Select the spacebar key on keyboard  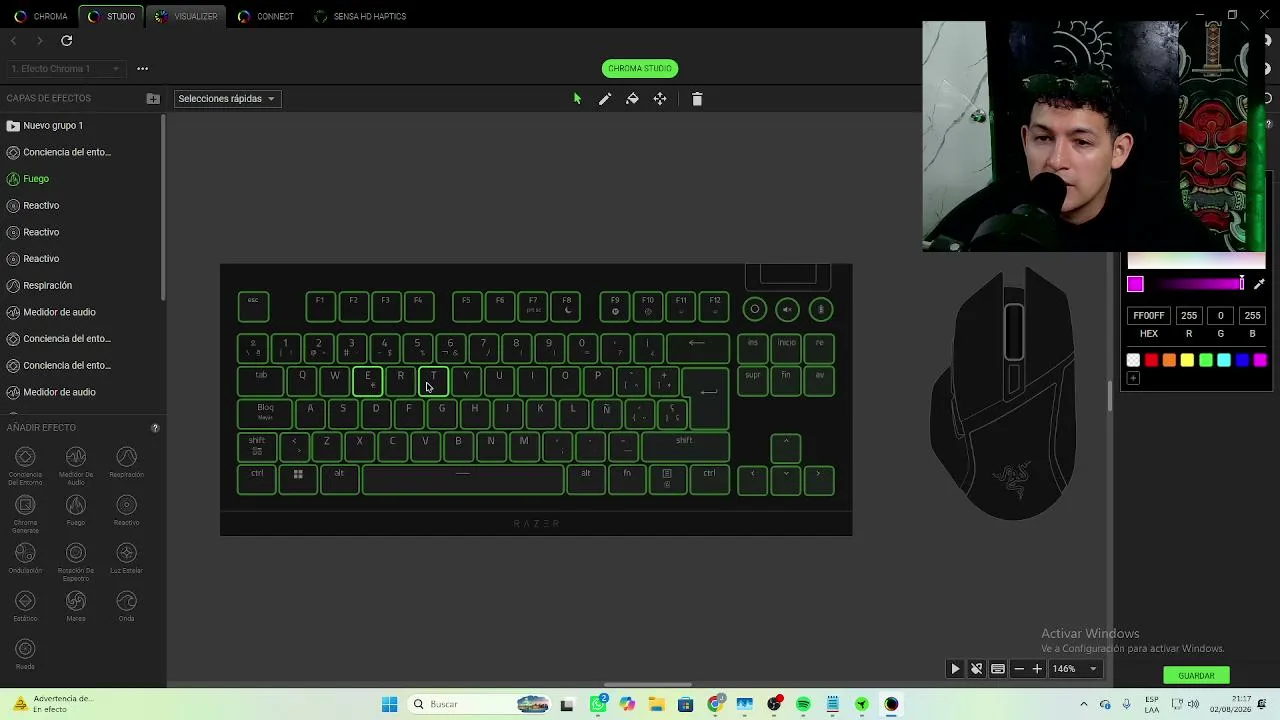[x=463, y=479]
